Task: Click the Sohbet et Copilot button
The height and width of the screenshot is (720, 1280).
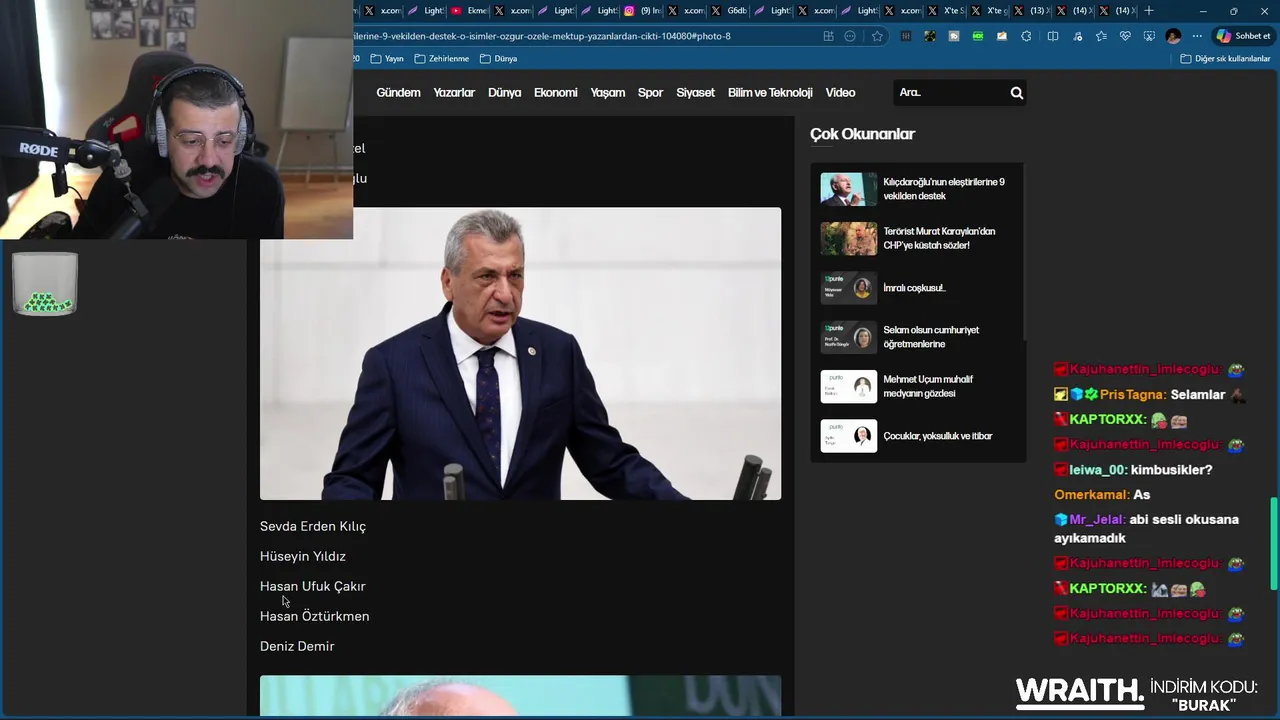Action: click(x=1243, y=36)
